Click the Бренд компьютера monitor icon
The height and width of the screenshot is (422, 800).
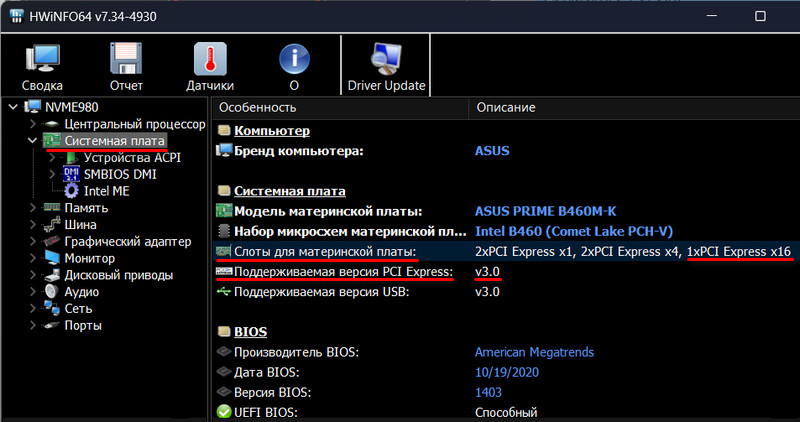point(223,151)
